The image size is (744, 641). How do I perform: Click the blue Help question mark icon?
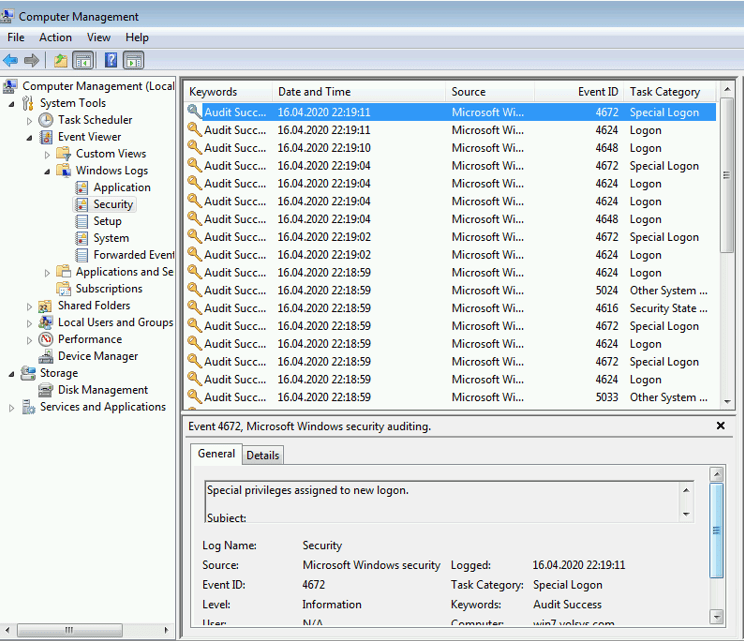tap(111, 60)
